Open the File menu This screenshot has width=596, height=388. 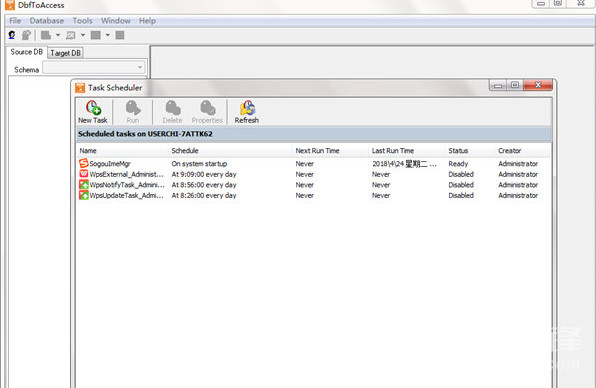click(15, 21)
